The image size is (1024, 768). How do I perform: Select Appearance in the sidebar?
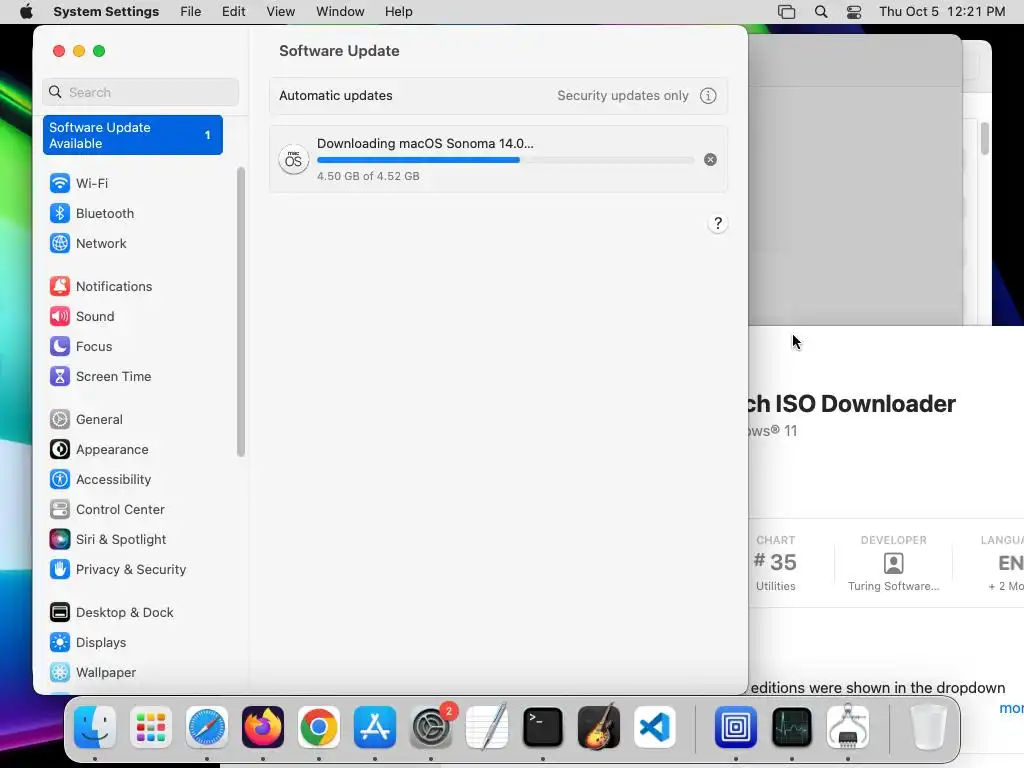(x=99, y=450)
